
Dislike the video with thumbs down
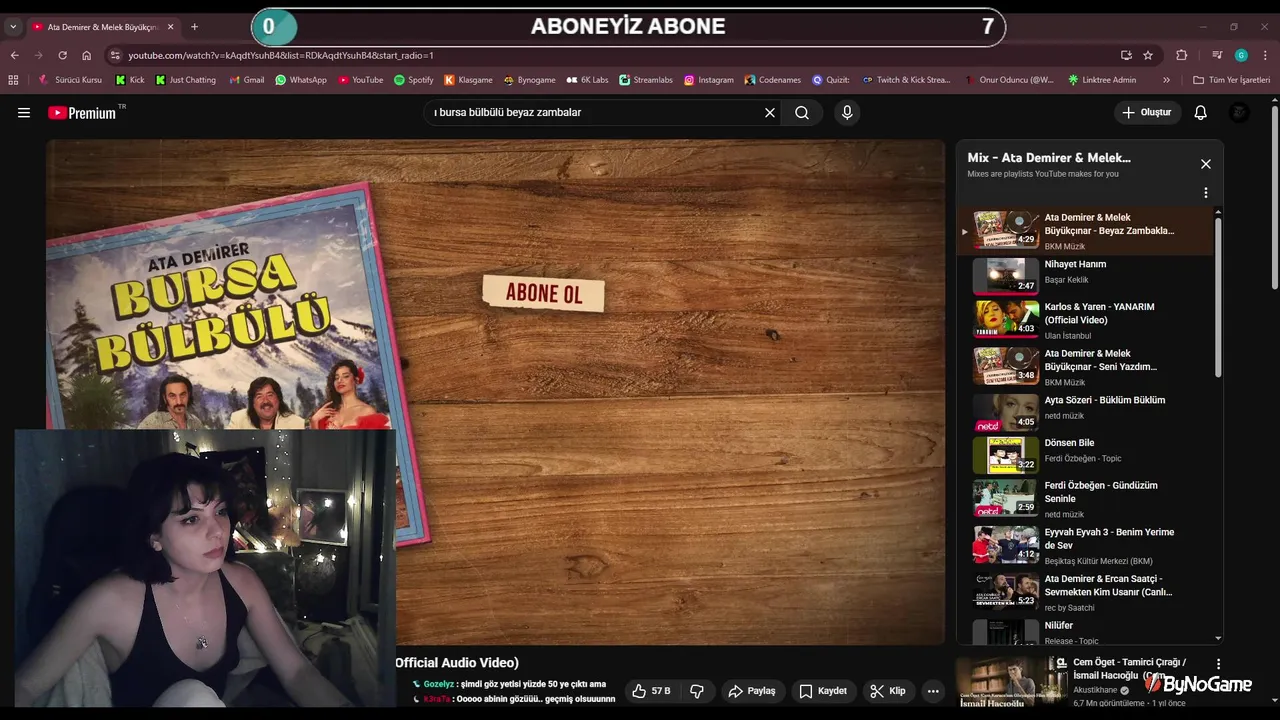[697, 691]
